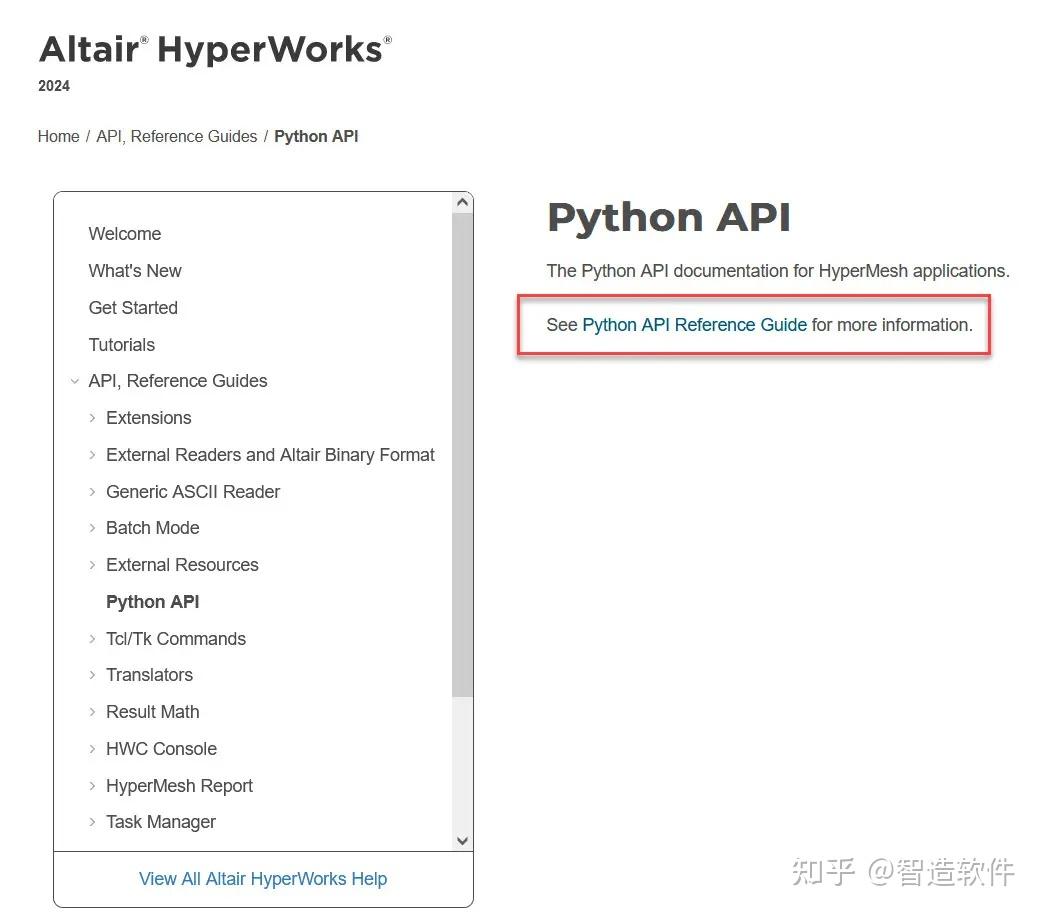Screen dimensions: 1042x915
Task: Open the Tutorials section
Action: (121, 344)
